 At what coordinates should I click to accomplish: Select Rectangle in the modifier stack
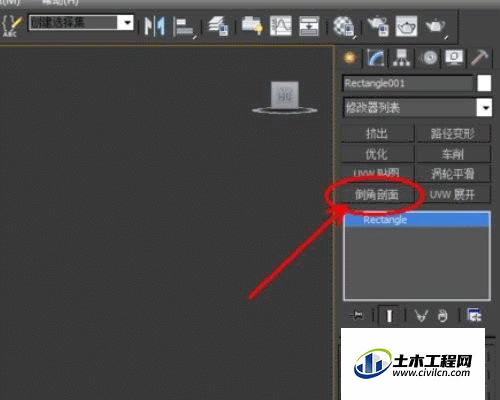[417, 220]
